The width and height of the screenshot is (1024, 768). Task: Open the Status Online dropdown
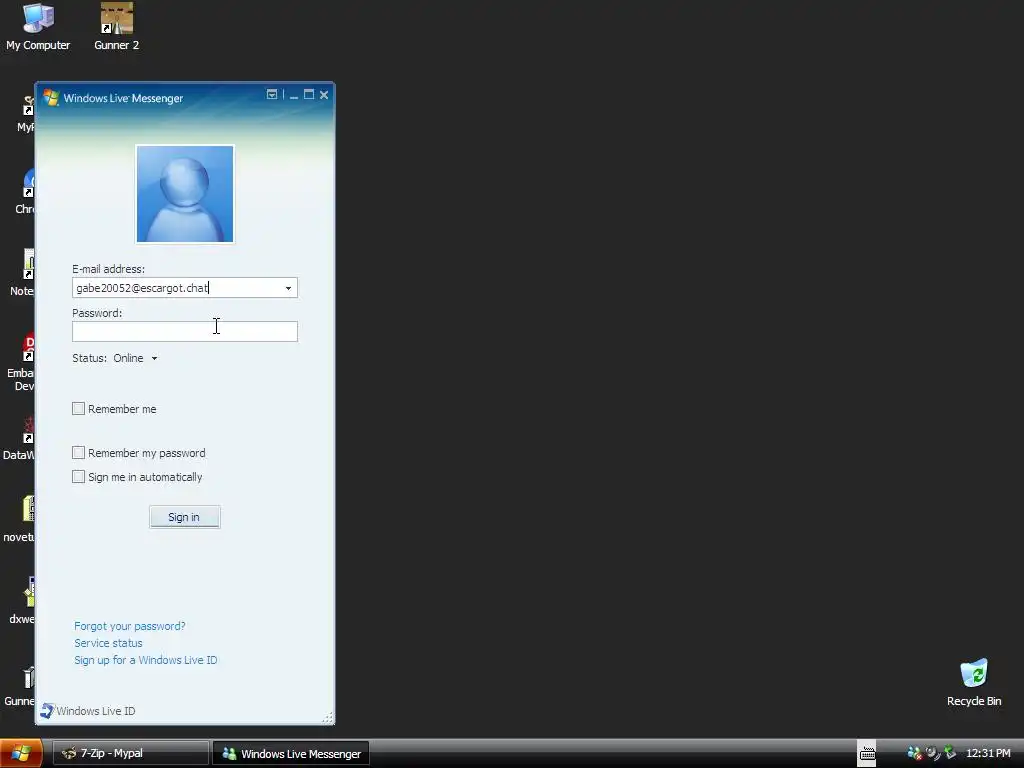(136, 358)
